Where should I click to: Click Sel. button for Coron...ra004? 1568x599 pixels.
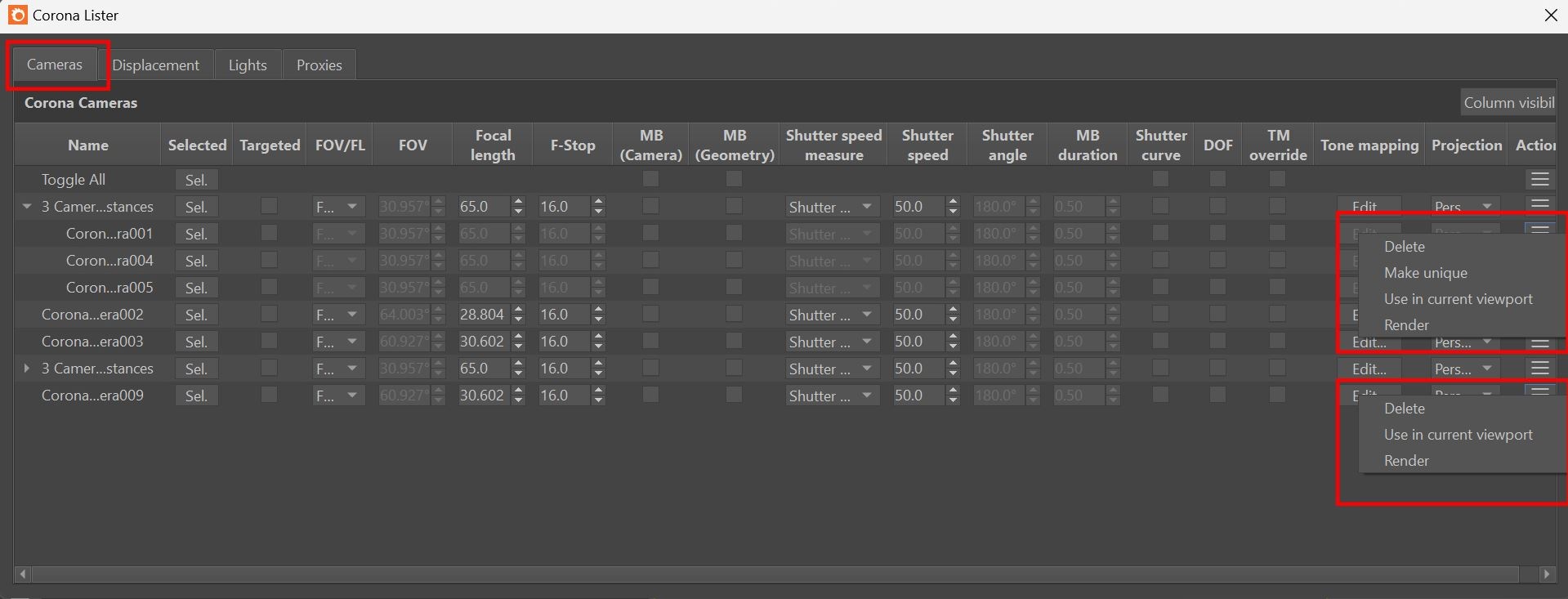(x=196, y=261)
